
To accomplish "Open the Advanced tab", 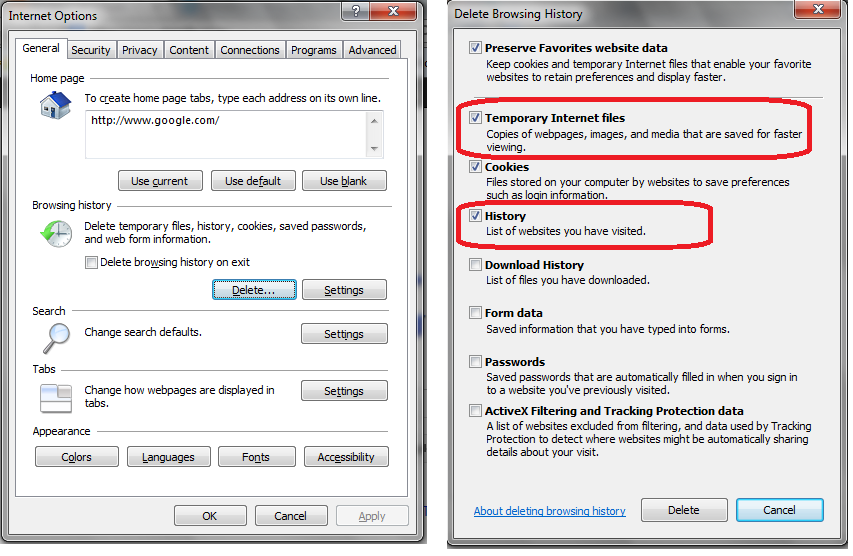I will point(373,50).
